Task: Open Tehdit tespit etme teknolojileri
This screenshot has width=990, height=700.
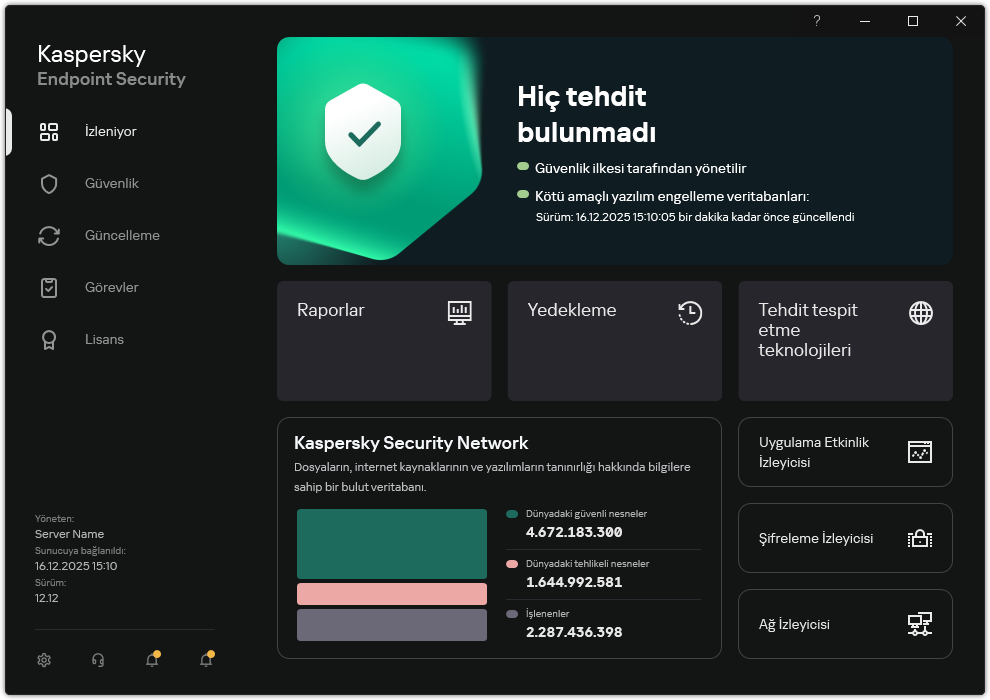Action: (845, 341)
